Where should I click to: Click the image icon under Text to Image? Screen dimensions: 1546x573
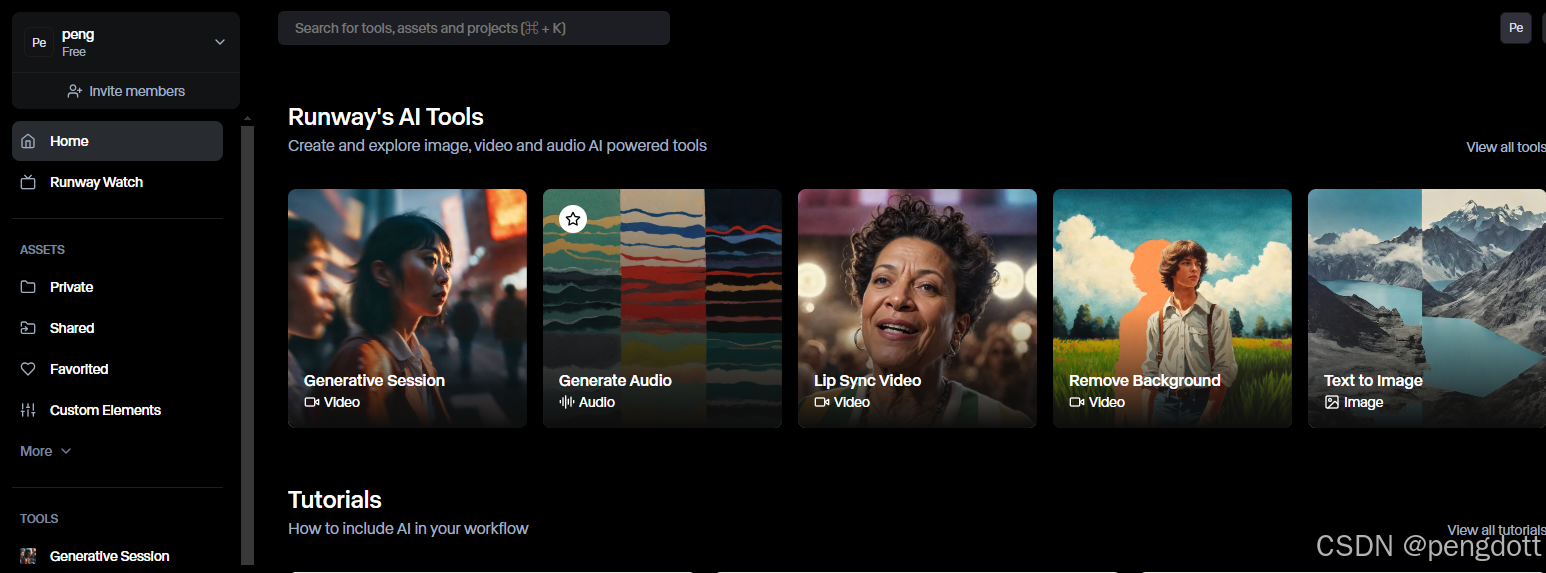[1332, 402]
